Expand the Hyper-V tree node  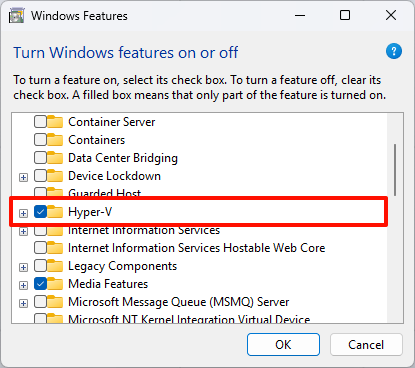23,213
